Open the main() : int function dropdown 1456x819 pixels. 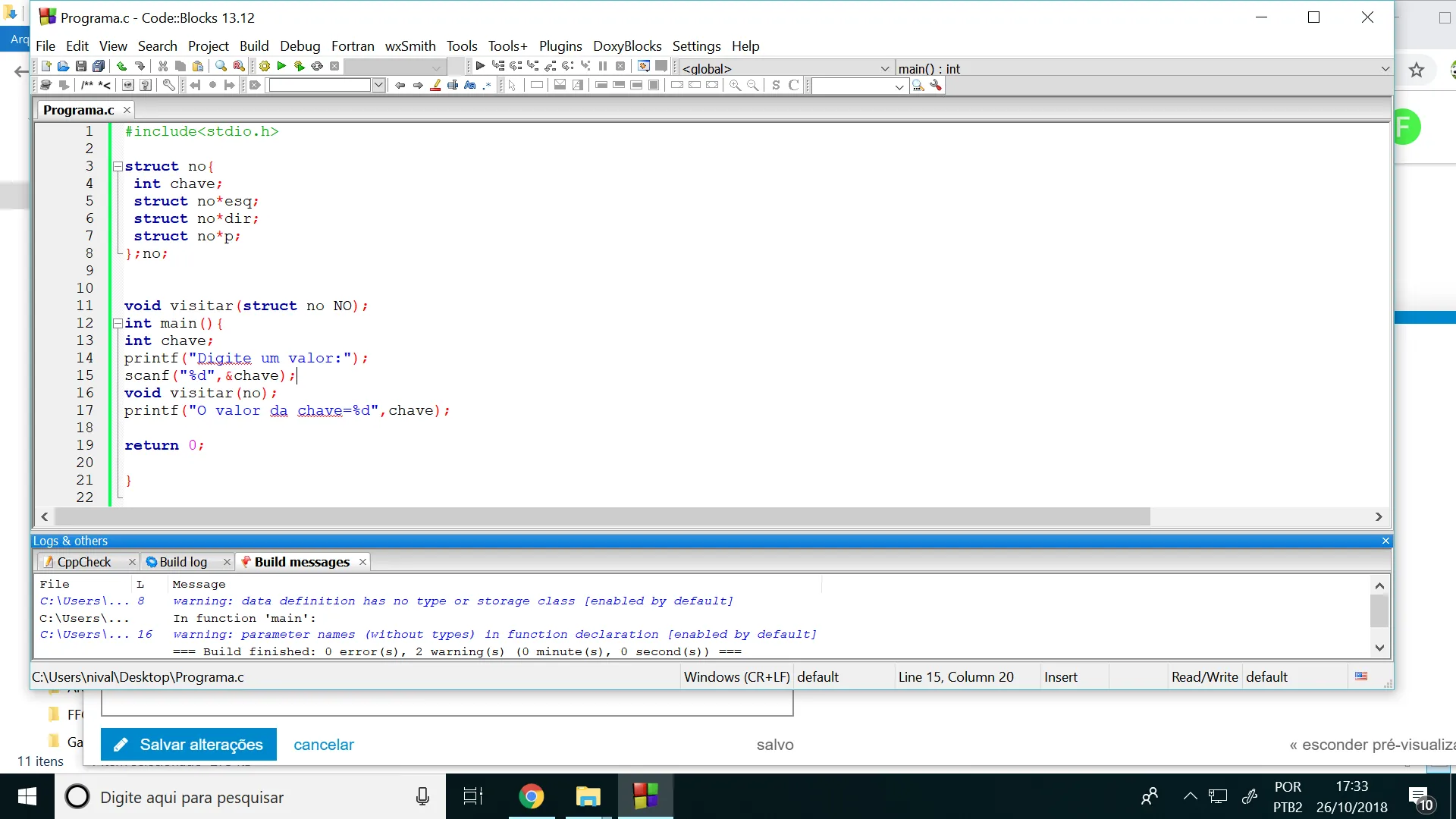[1385, 68]
